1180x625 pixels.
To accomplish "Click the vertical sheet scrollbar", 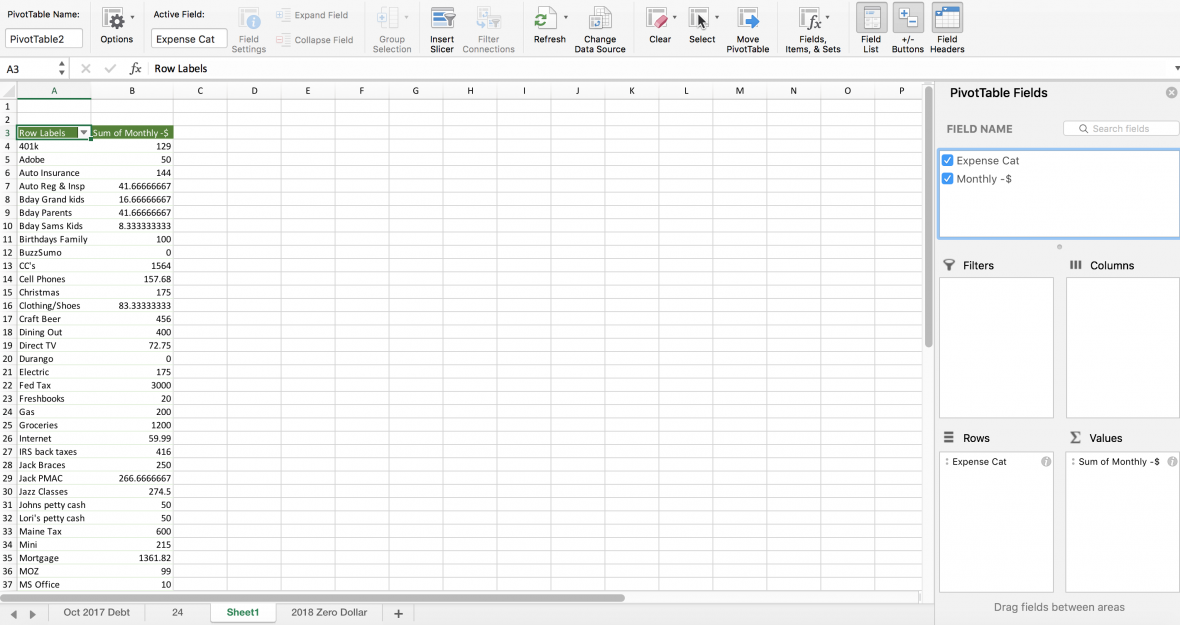I will click(929, 218).
